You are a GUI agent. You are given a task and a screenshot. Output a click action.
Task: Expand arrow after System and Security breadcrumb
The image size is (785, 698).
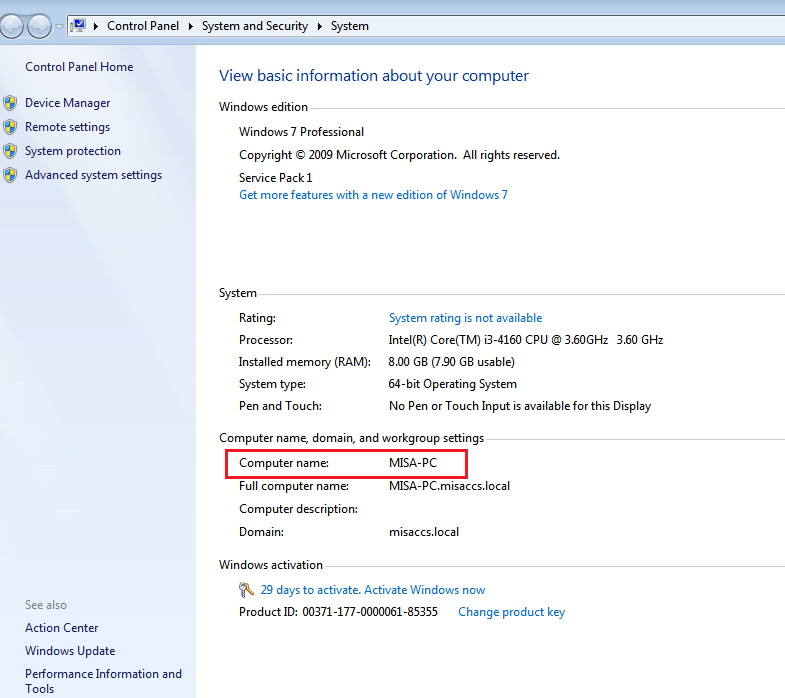tap(320, 26)
